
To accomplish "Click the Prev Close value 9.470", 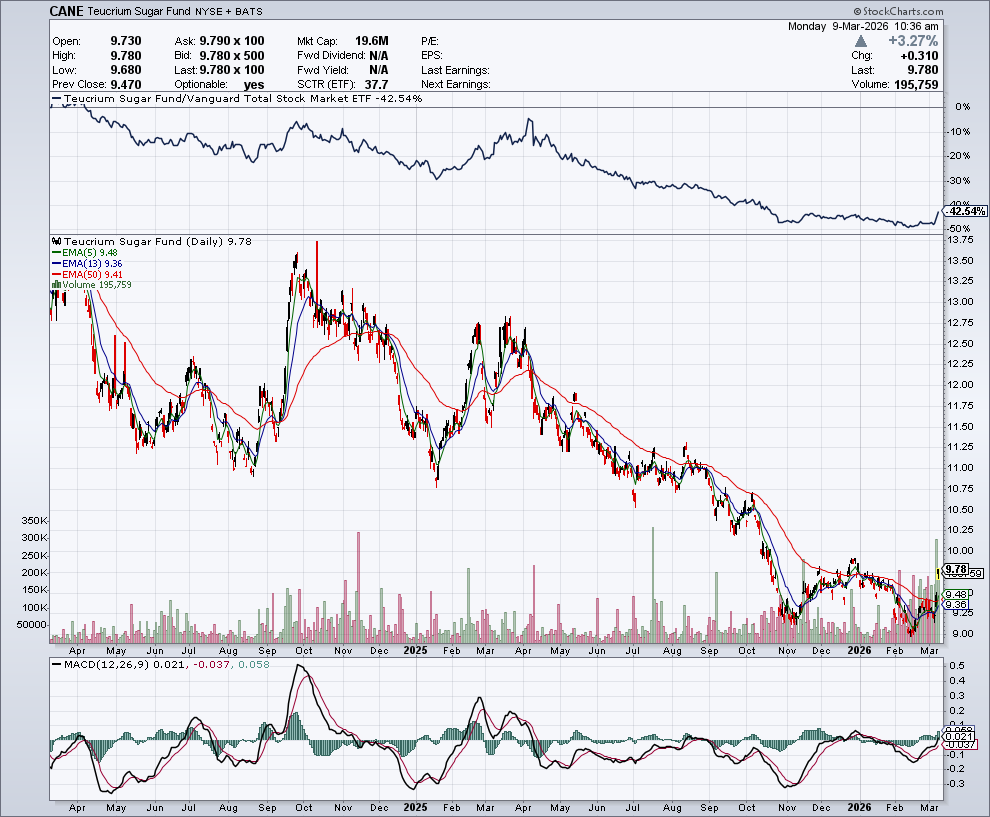I will click(x=126, y=85).
